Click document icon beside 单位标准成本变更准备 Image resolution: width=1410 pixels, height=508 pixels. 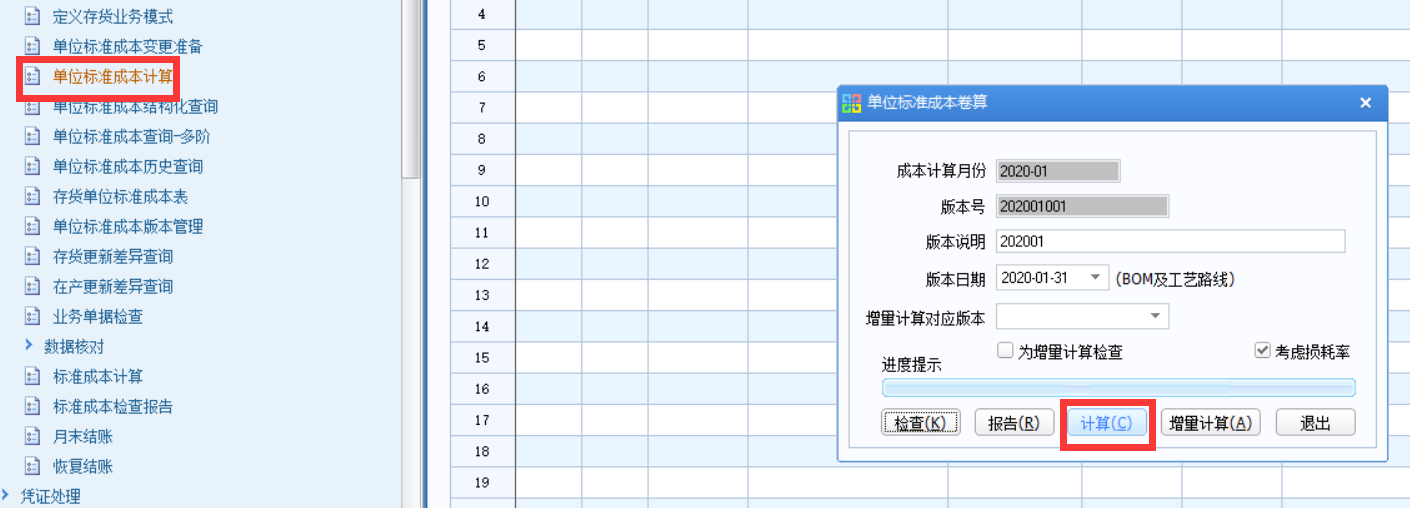pos(32,47)
